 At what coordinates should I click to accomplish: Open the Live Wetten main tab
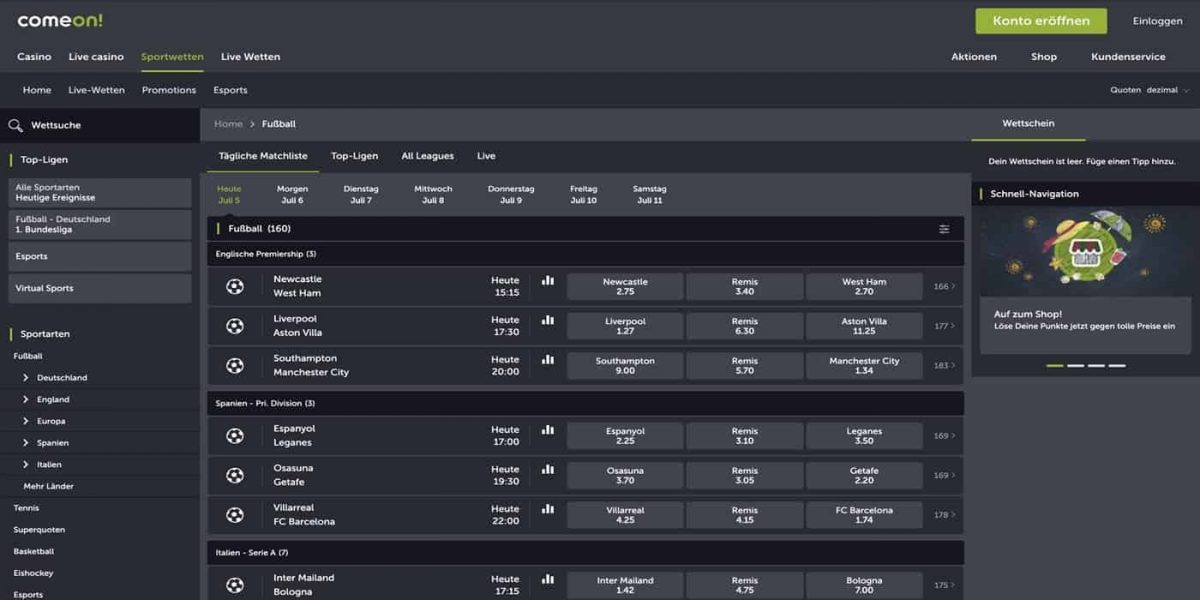(x=250, y=57)
